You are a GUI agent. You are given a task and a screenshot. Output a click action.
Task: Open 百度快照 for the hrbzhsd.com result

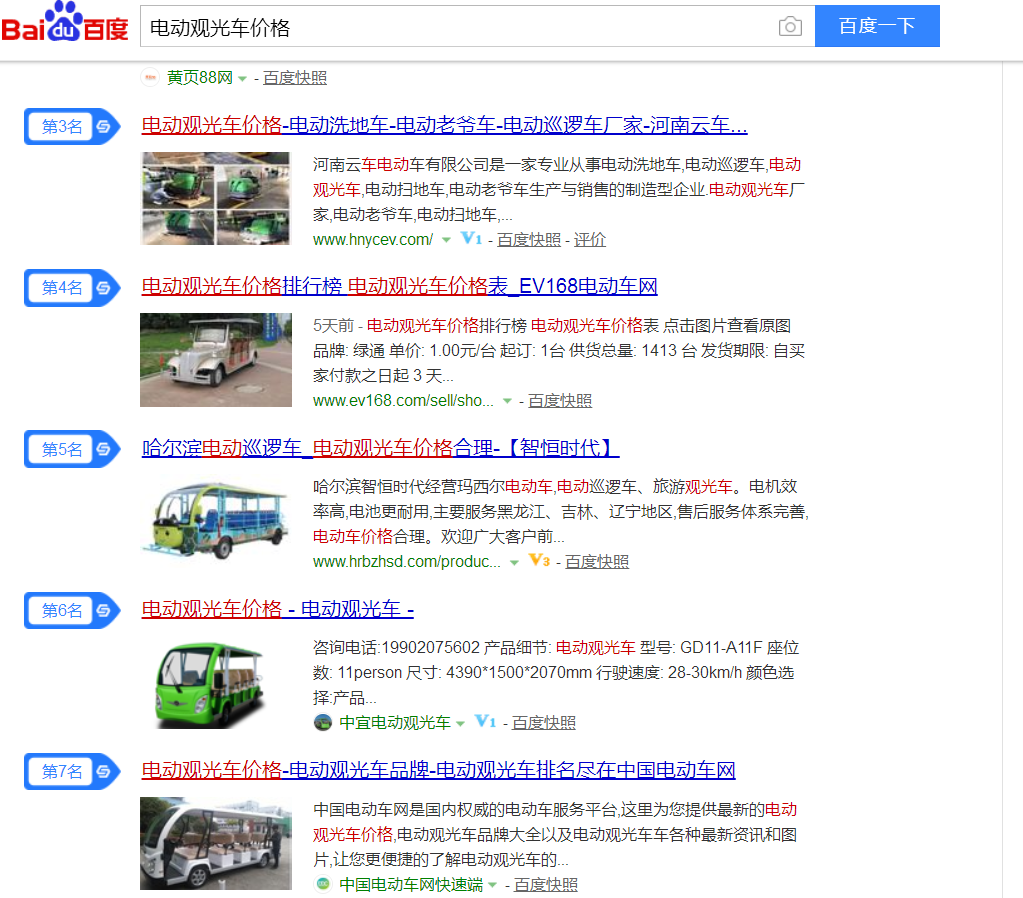coord(597,562)
